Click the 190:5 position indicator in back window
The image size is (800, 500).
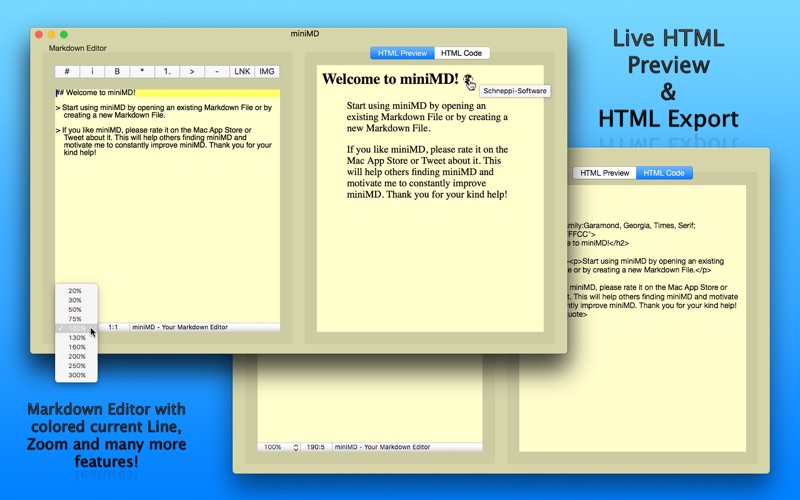(x=316, y=447)
